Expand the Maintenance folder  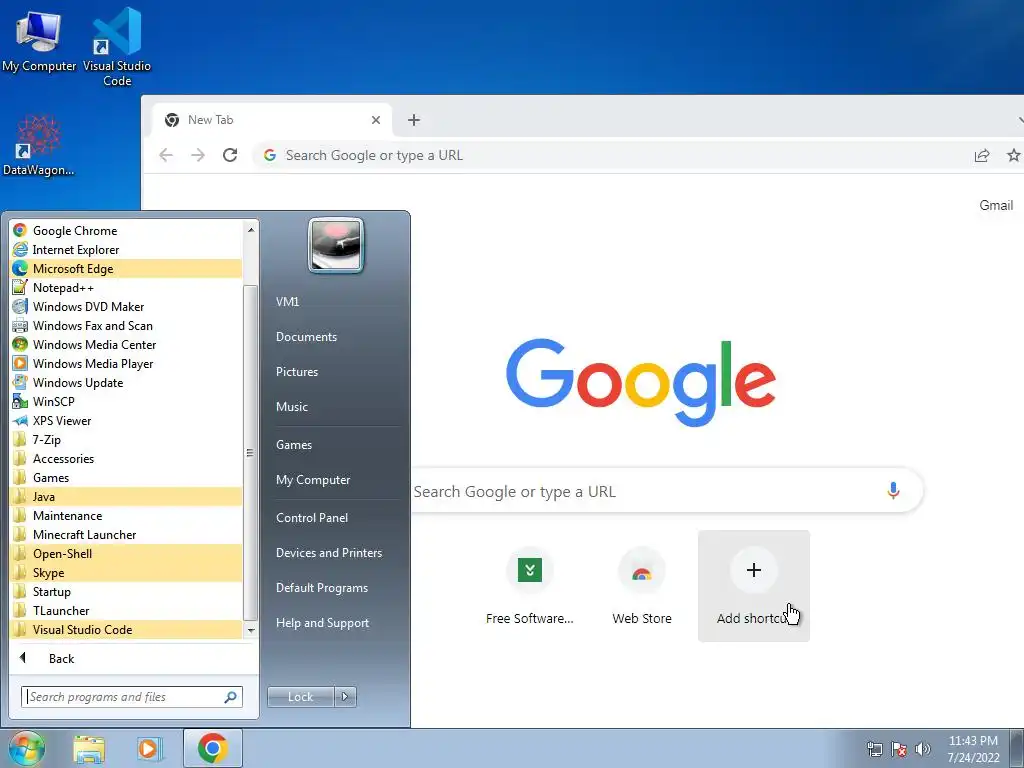tap(126, 515)
